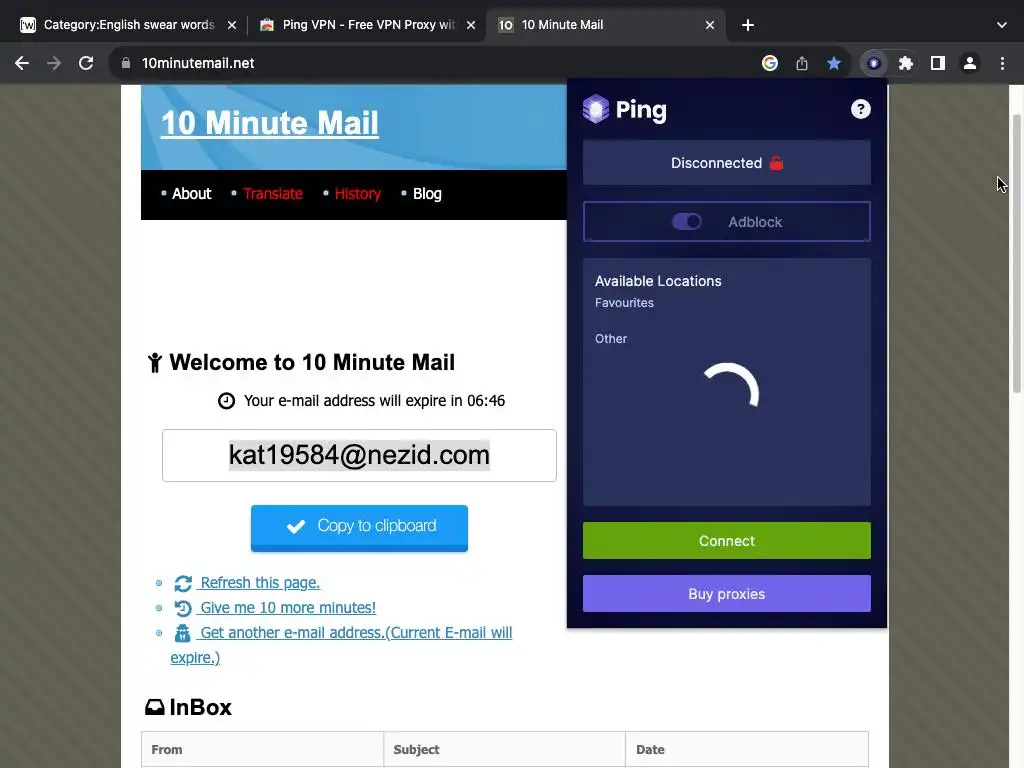Click the Other label in Ping

[611, 339]
